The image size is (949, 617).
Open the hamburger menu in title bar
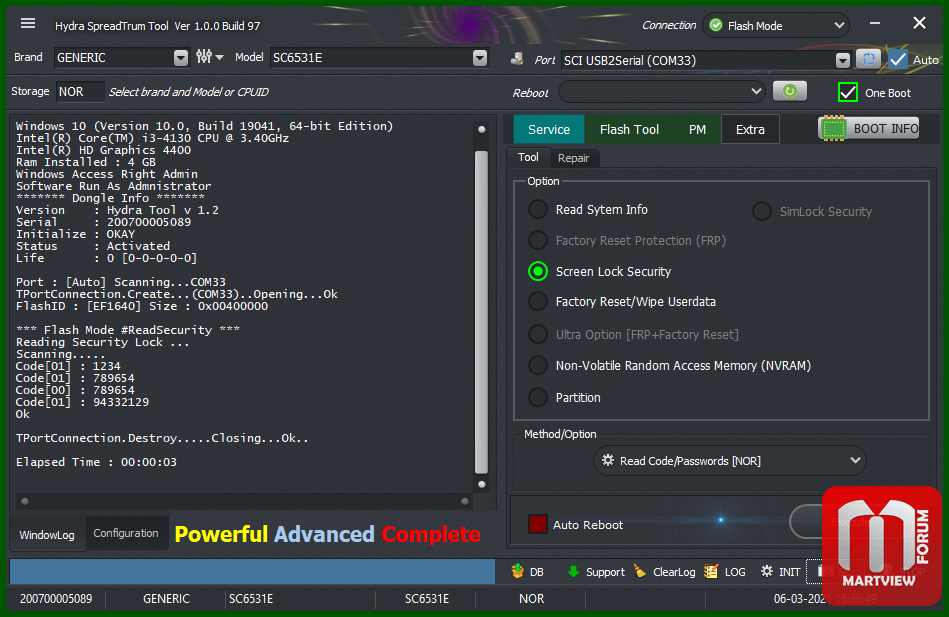pos(28,24)
